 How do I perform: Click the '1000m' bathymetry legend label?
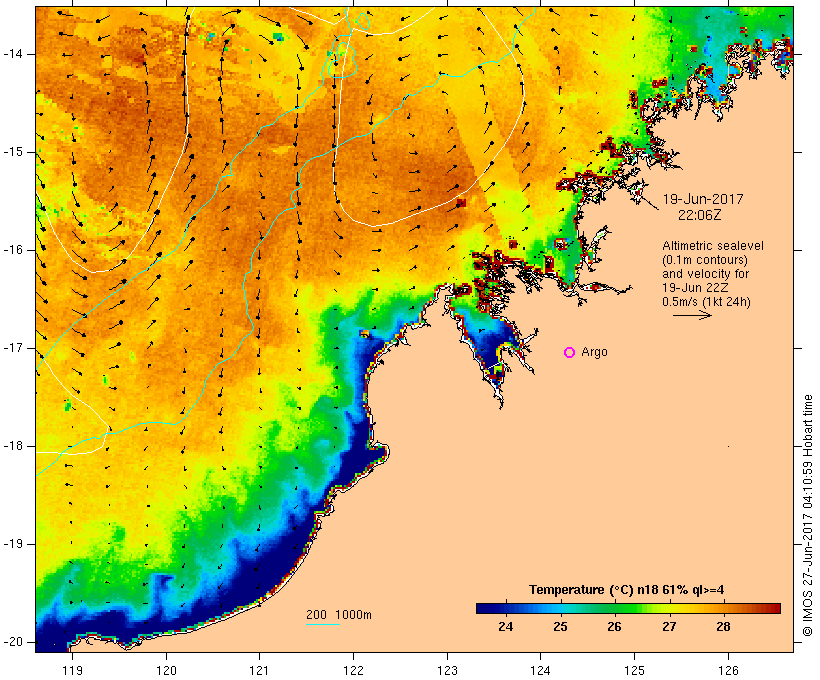click(354, 615)
